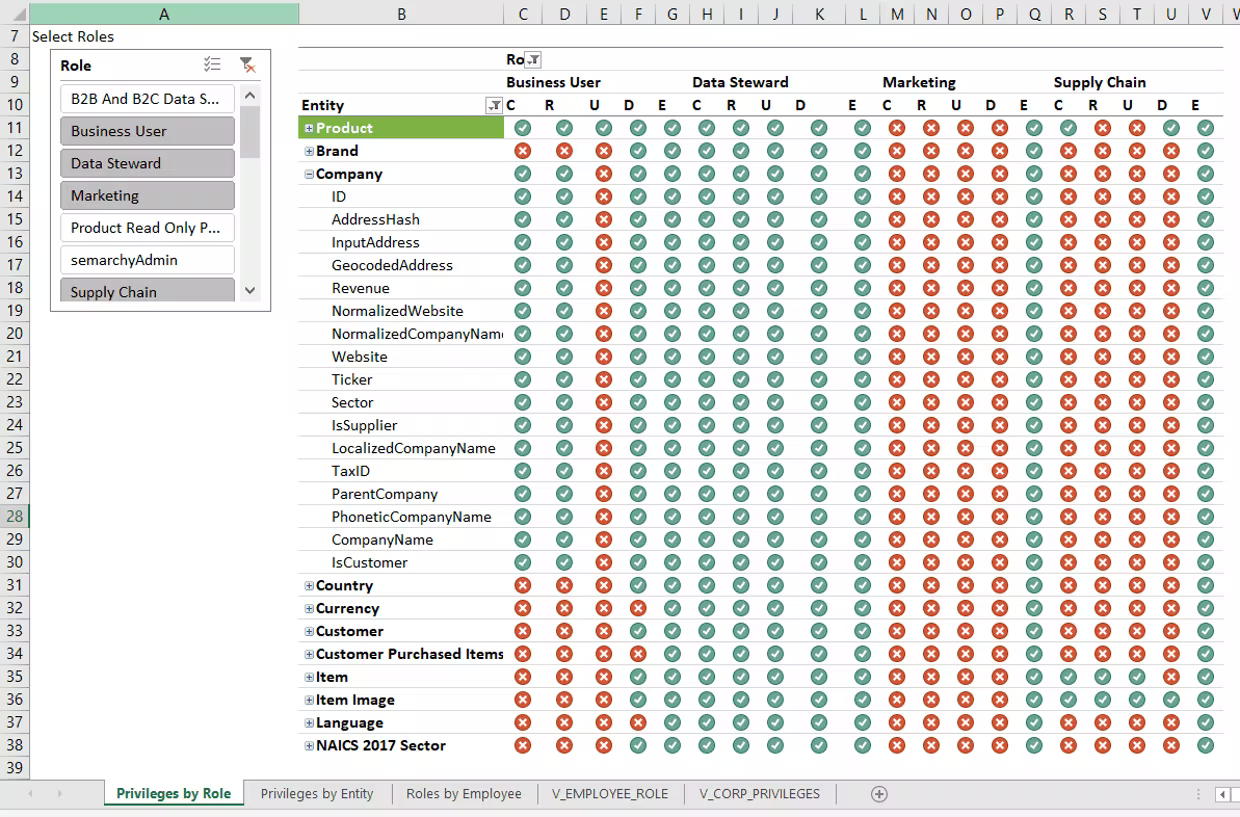
Task: Open the Roles by Employee sheet tab
Action: click(464, 794)
